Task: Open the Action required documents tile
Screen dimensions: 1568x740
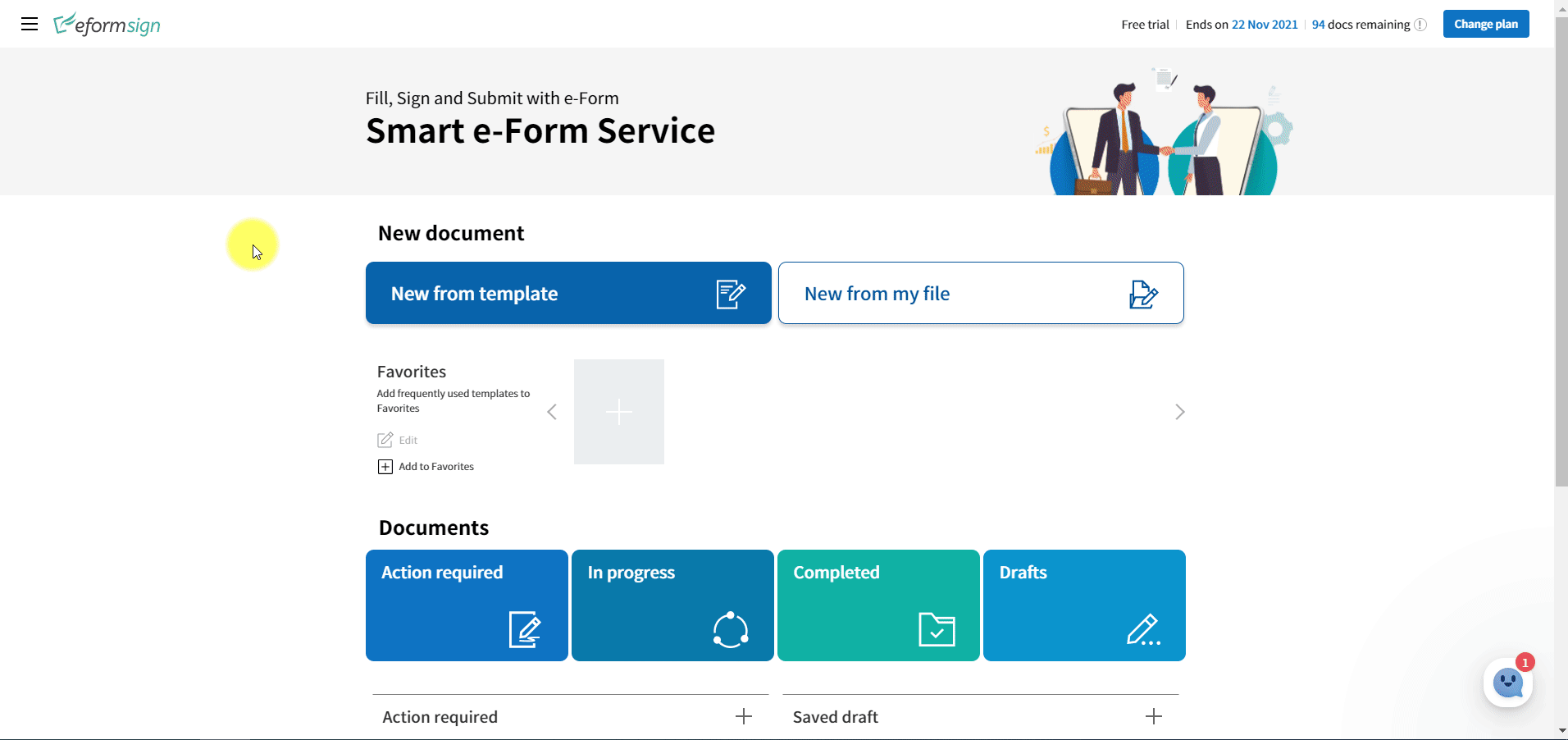Action: click(x=467, y=605)
